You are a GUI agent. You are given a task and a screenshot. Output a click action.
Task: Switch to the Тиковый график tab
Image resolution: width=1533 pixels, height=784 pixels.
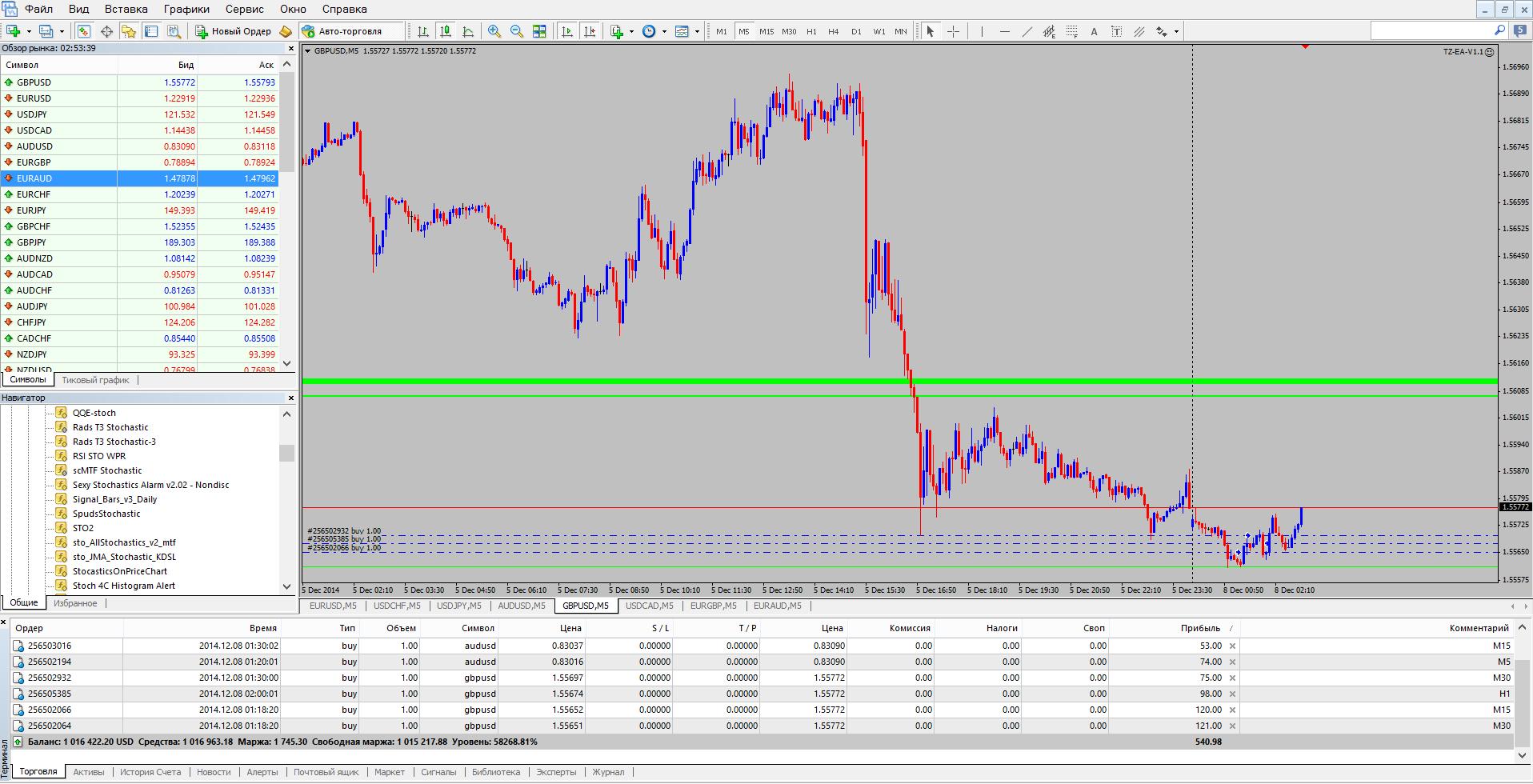point(95,380)
